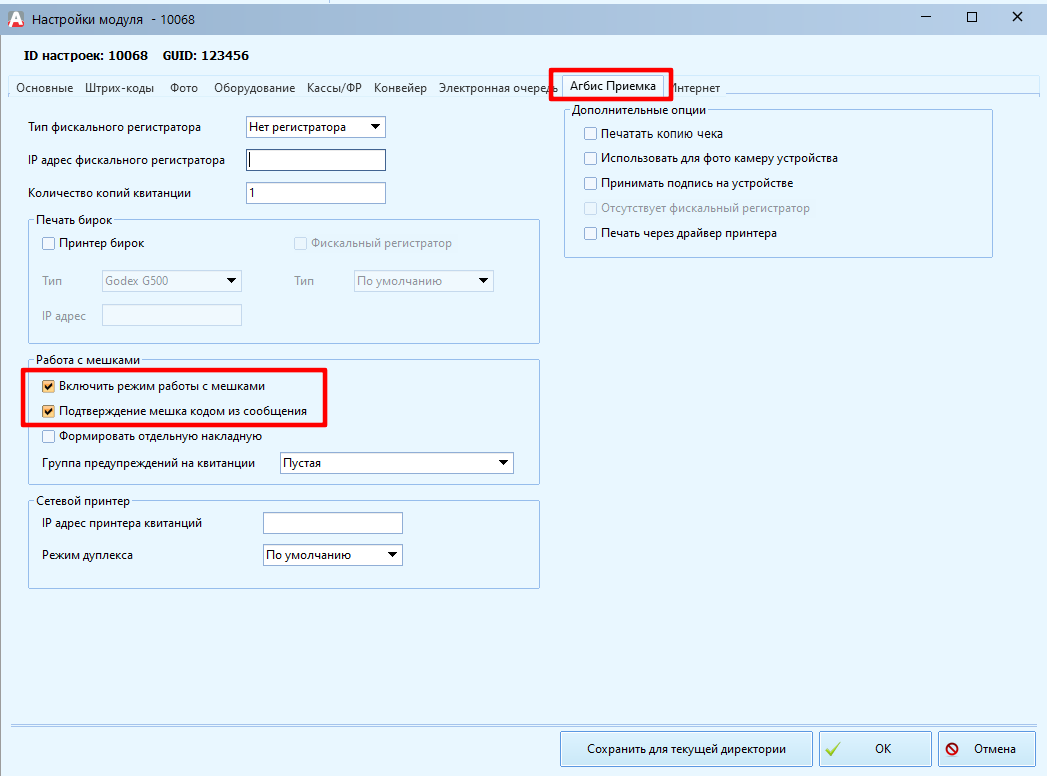
Task: Click Количество копий квитанции field
Action: coord(316,193)
